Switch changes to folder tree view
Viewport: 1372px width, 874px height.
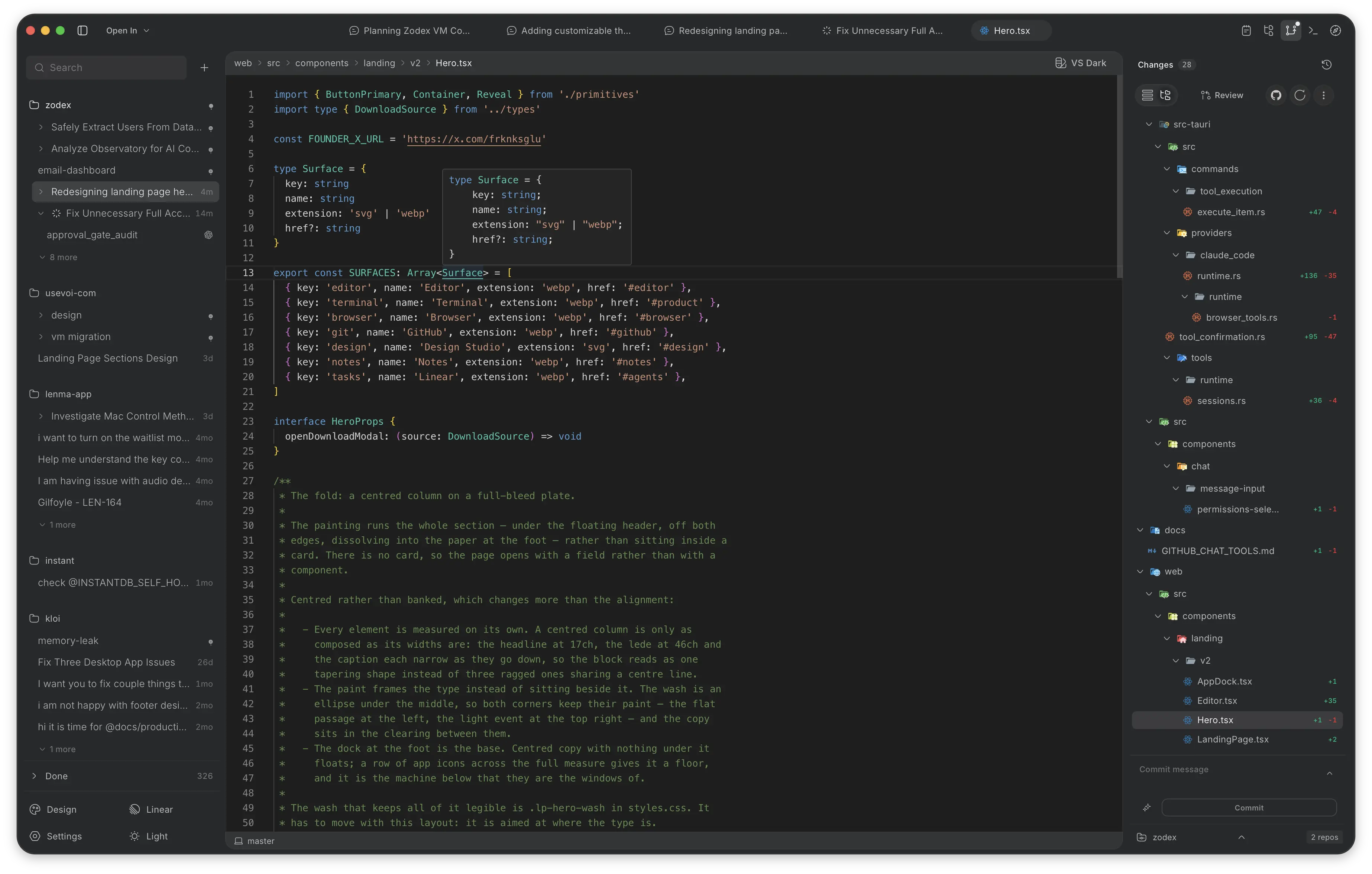(1166, 95)
